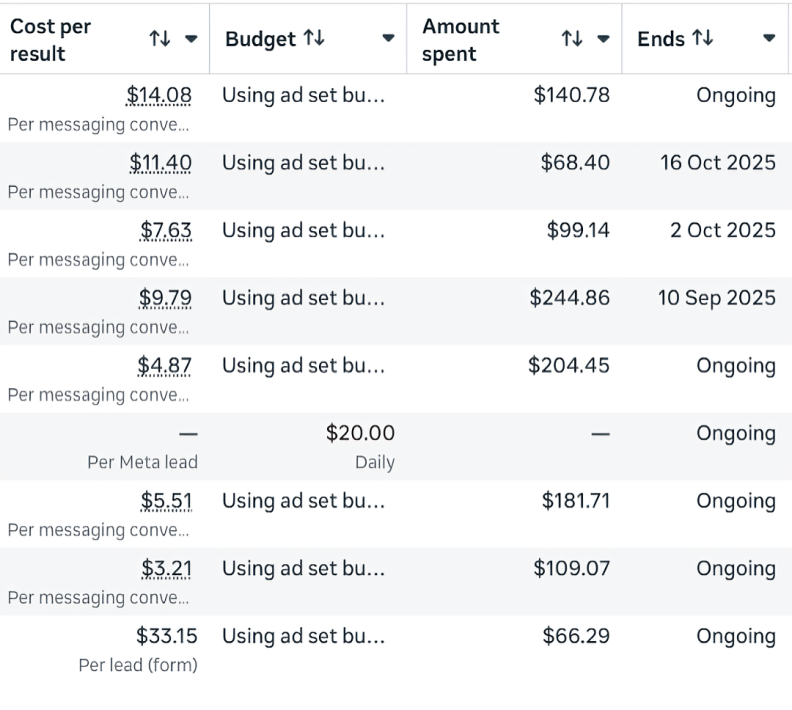Screen dimensions: 792x710
Task: Click the $4.87 cost value
Action: tap(165, 366)
